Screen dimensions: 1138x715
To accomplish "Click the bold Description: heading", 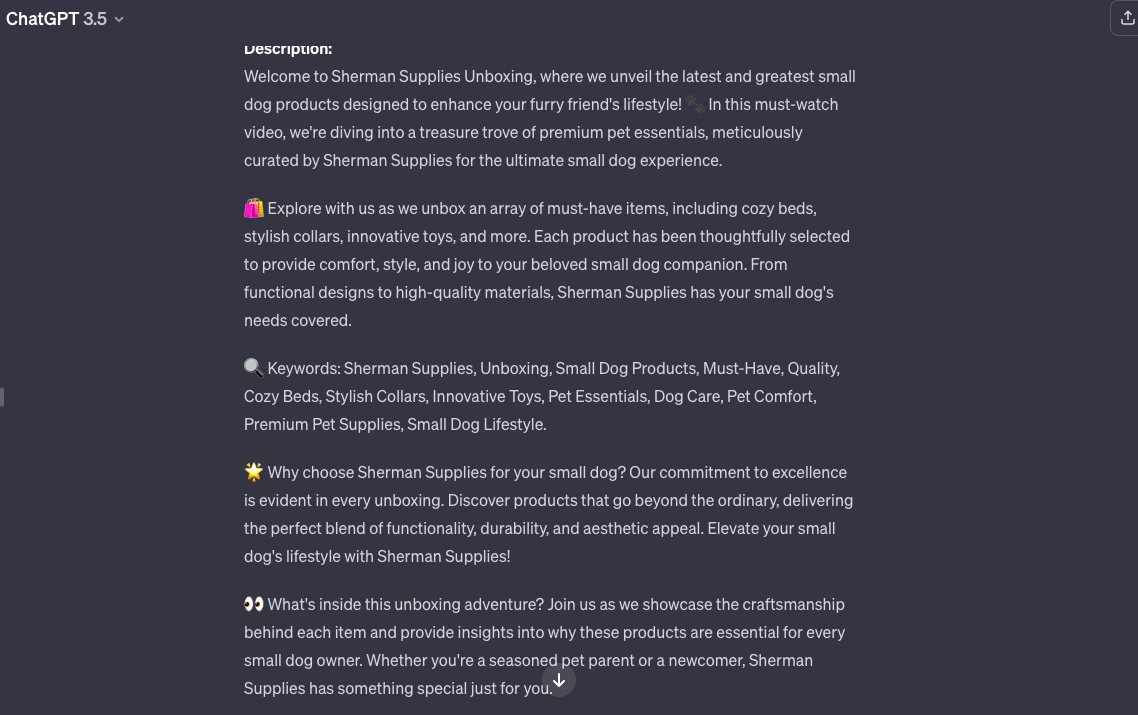I will 288,49.
